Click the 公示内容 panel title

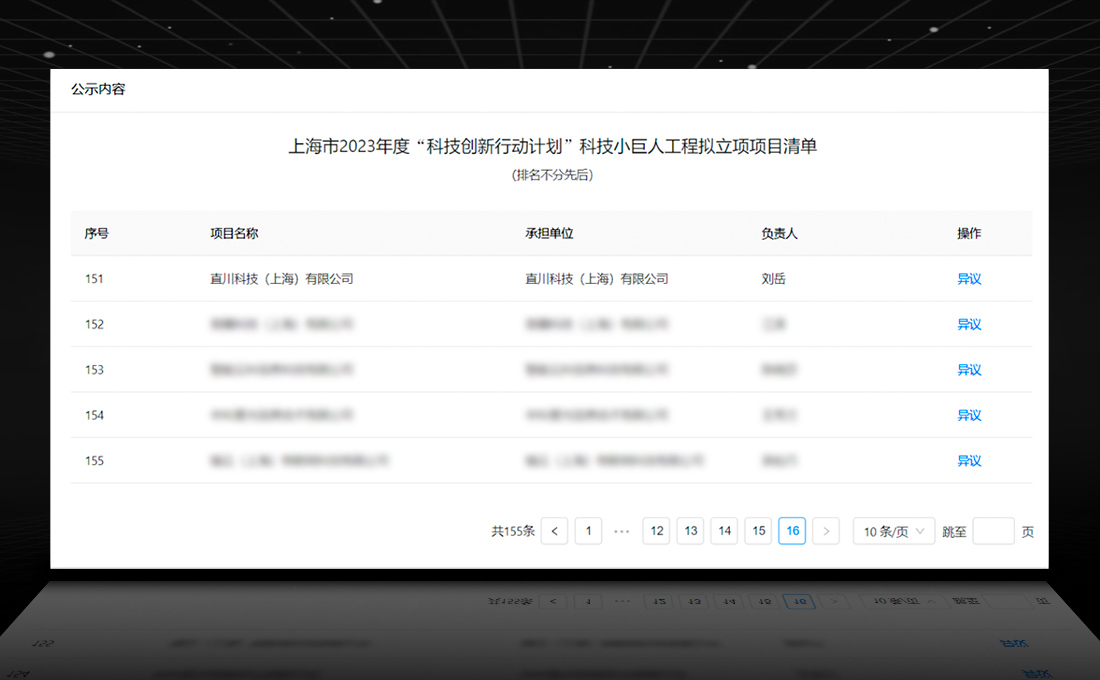coord(98,89)
